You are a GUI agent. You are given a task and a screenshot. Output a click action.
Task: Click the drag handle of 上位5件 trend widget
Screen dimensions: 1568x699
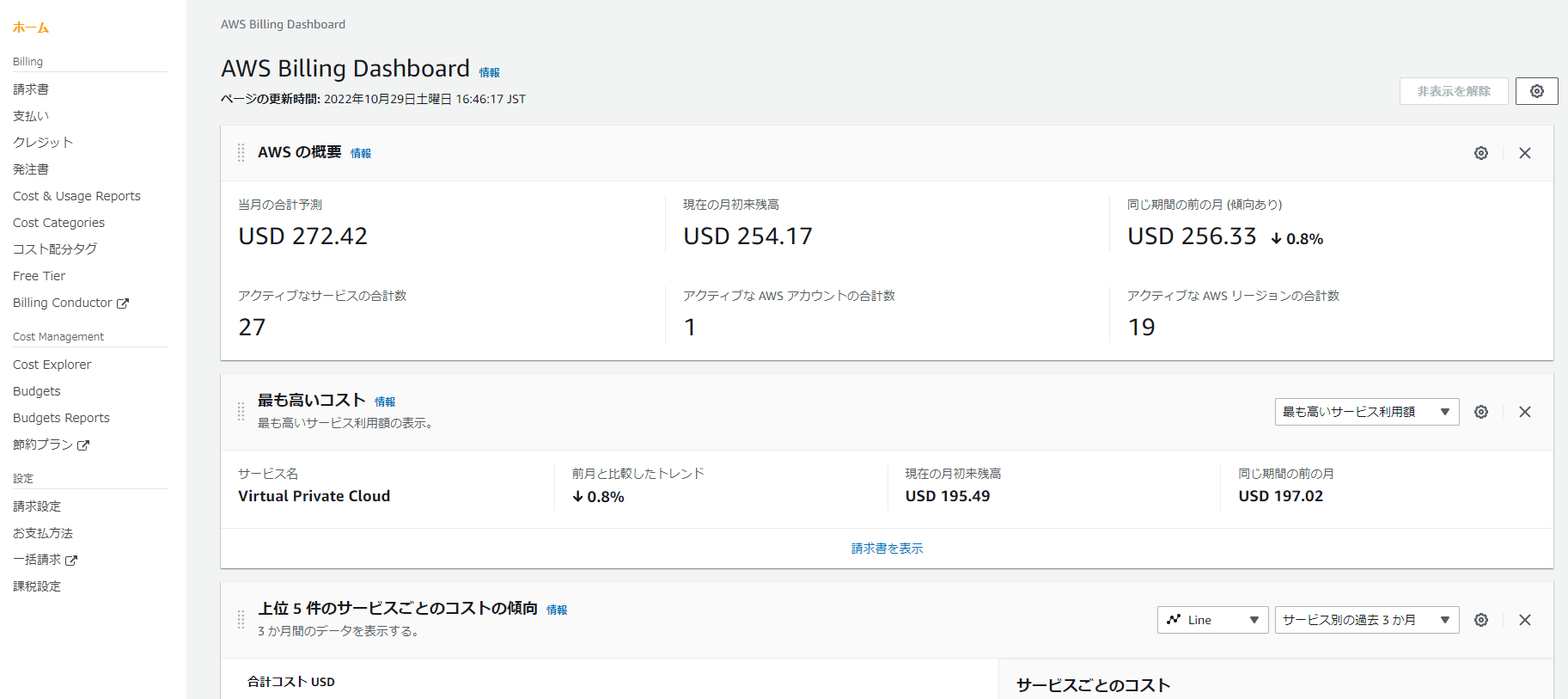pyautogui.click(x=241, y=620)
